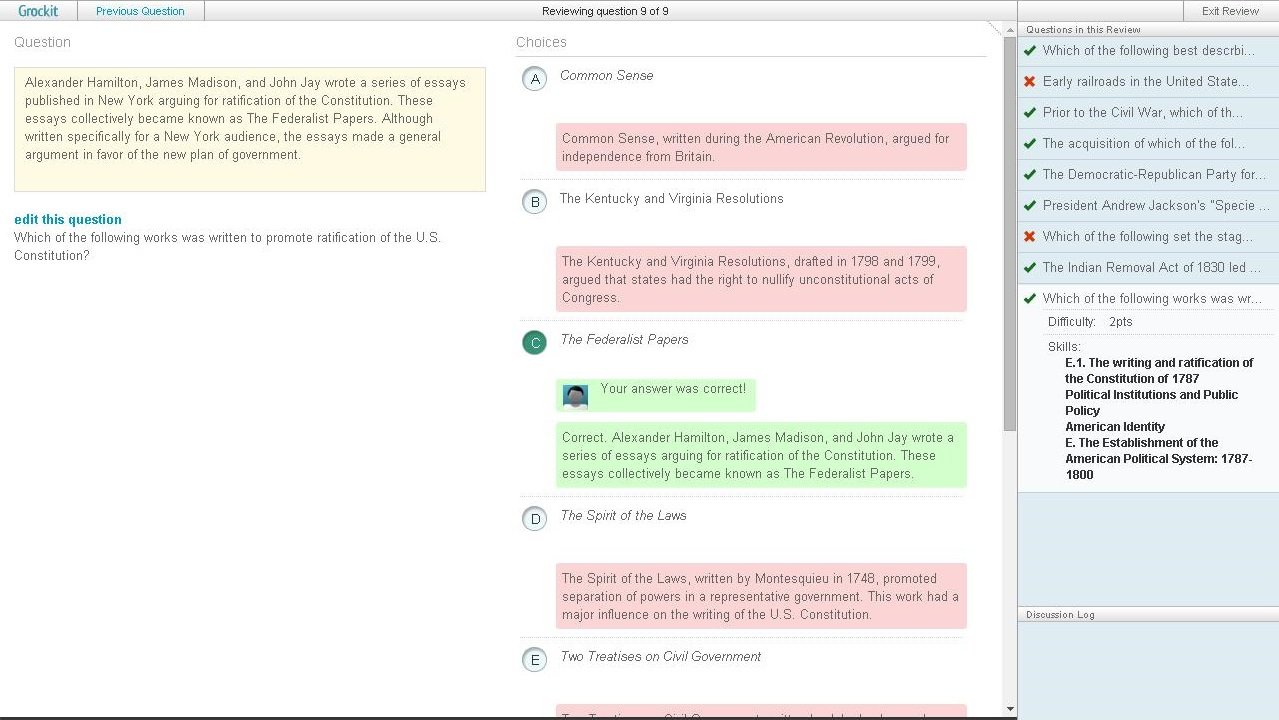1279x720 pixels.
Task: Open the first review question 'Which of the following best describes'
Action: pyautogui.click(x=1148, y=50)
